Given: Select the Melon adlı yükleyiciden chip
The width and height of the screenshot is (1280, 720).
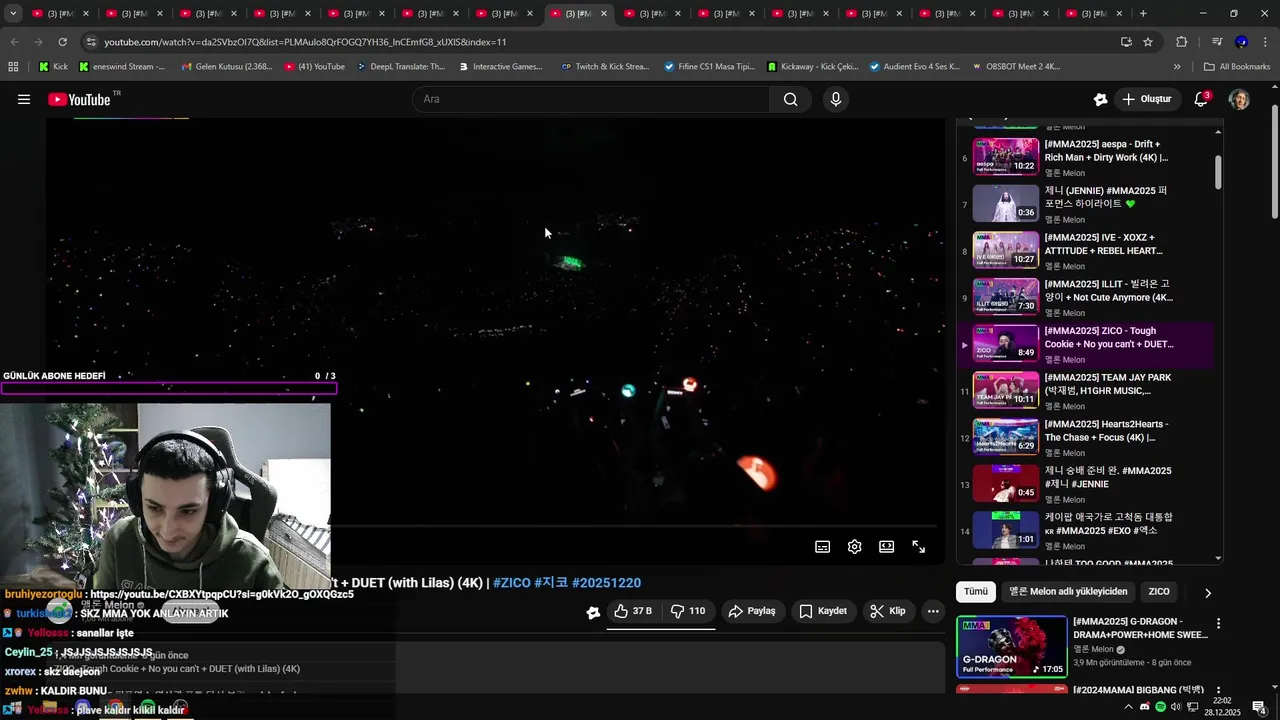Looking at the screenshot, I should 1068,591.
